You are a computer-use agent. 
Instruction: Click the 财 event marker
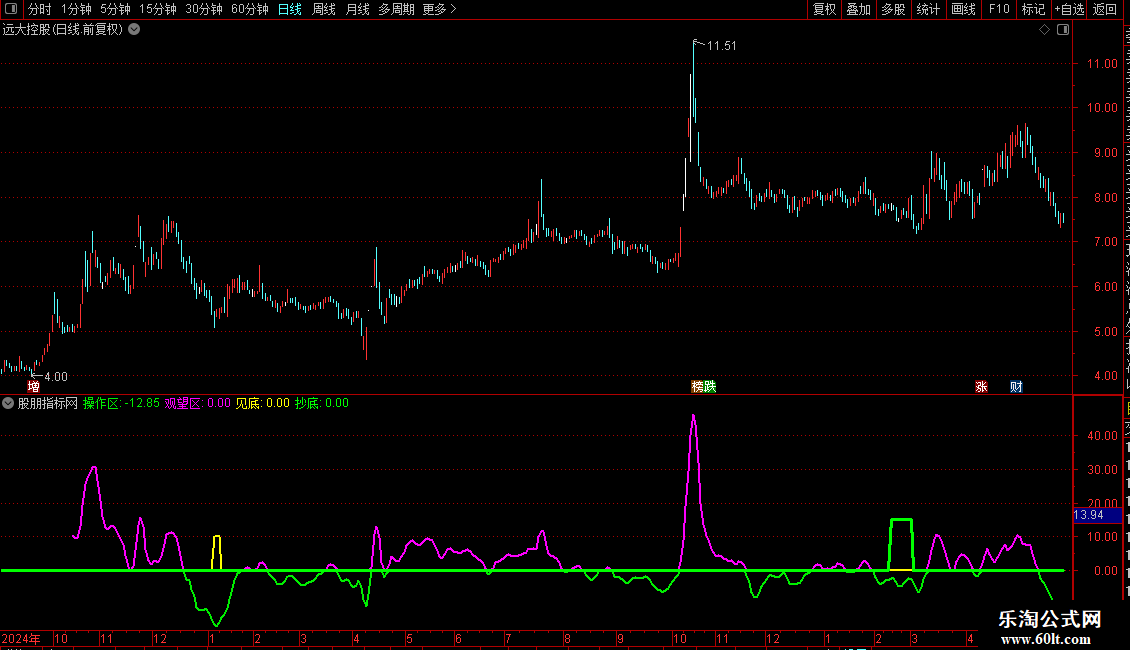[1016, 387]
